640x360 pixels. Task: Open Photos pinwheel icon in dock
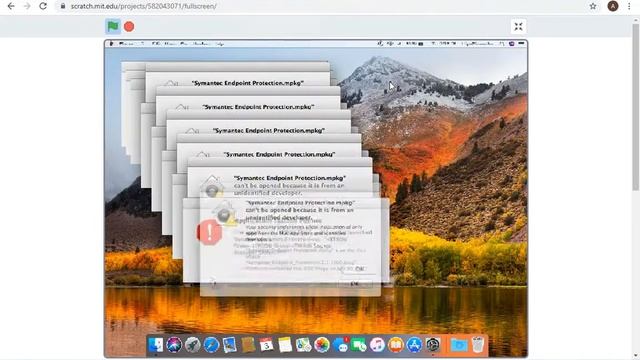point(322,345)
